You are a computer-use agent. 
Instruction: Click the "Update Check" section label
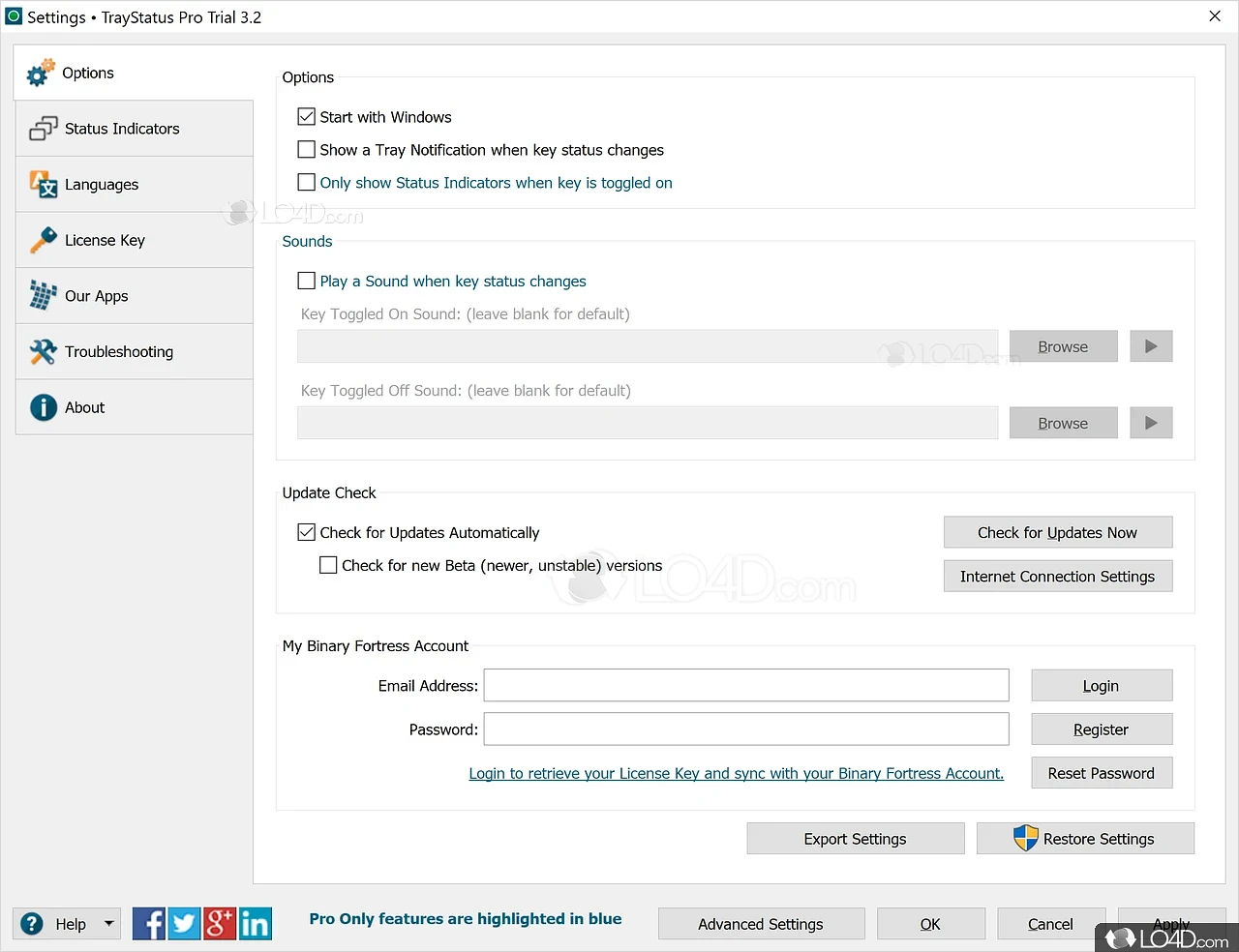click(329, 492)
